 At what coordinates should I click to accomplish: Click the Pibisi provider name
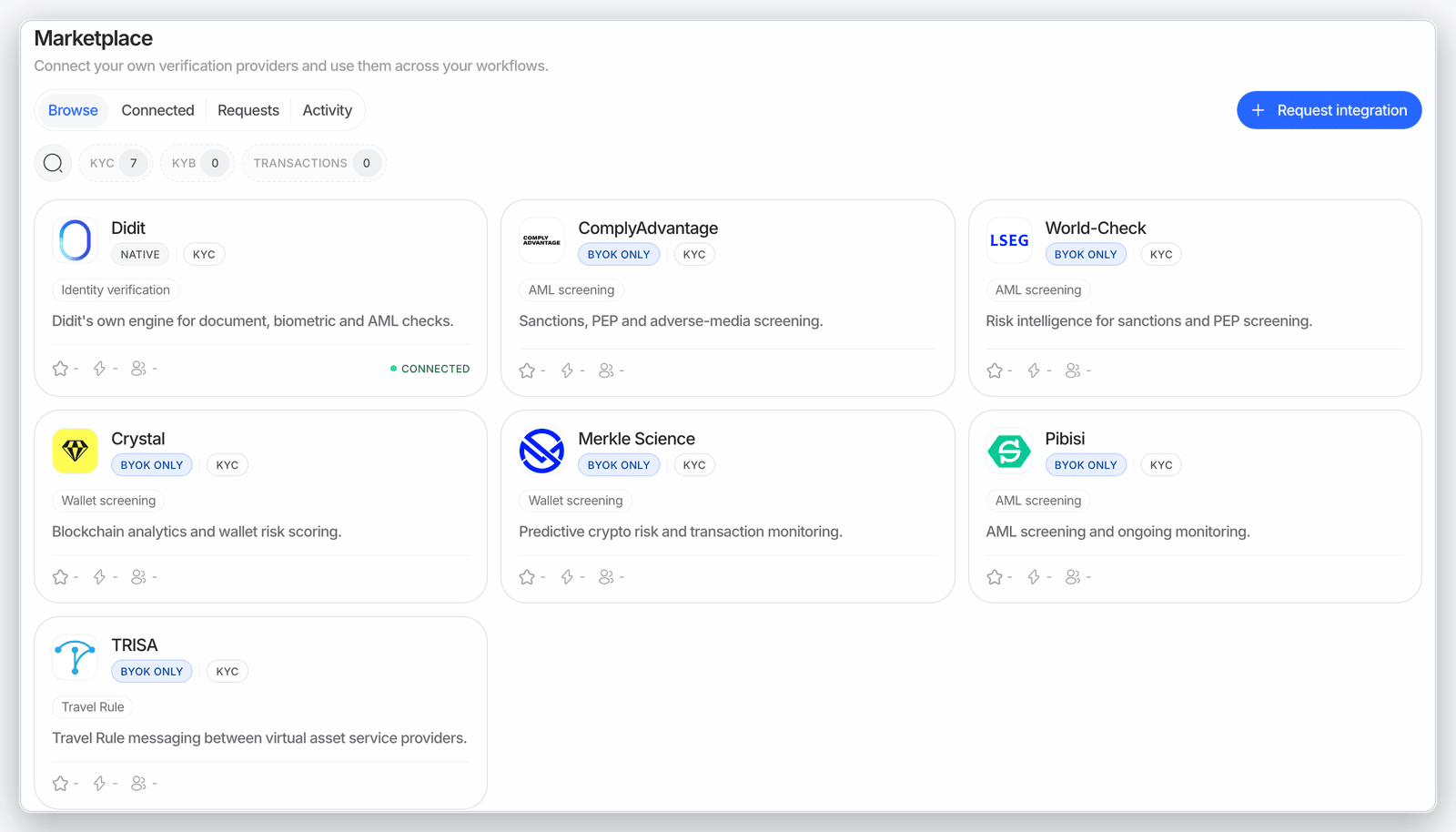pyautogui.click(x=1065, y=439)
